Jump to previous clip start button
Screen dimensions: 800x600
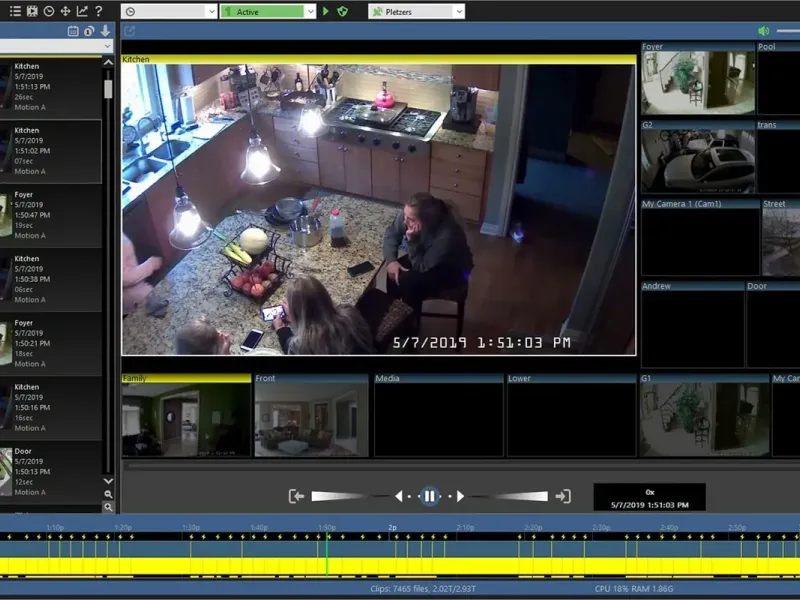[x=296, y=496]
